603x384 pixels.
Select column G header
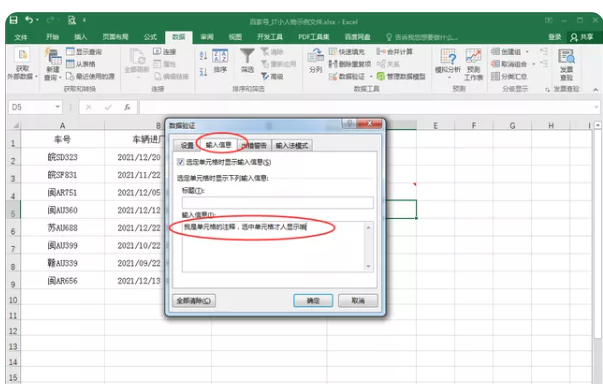click(x=512, y=125)
